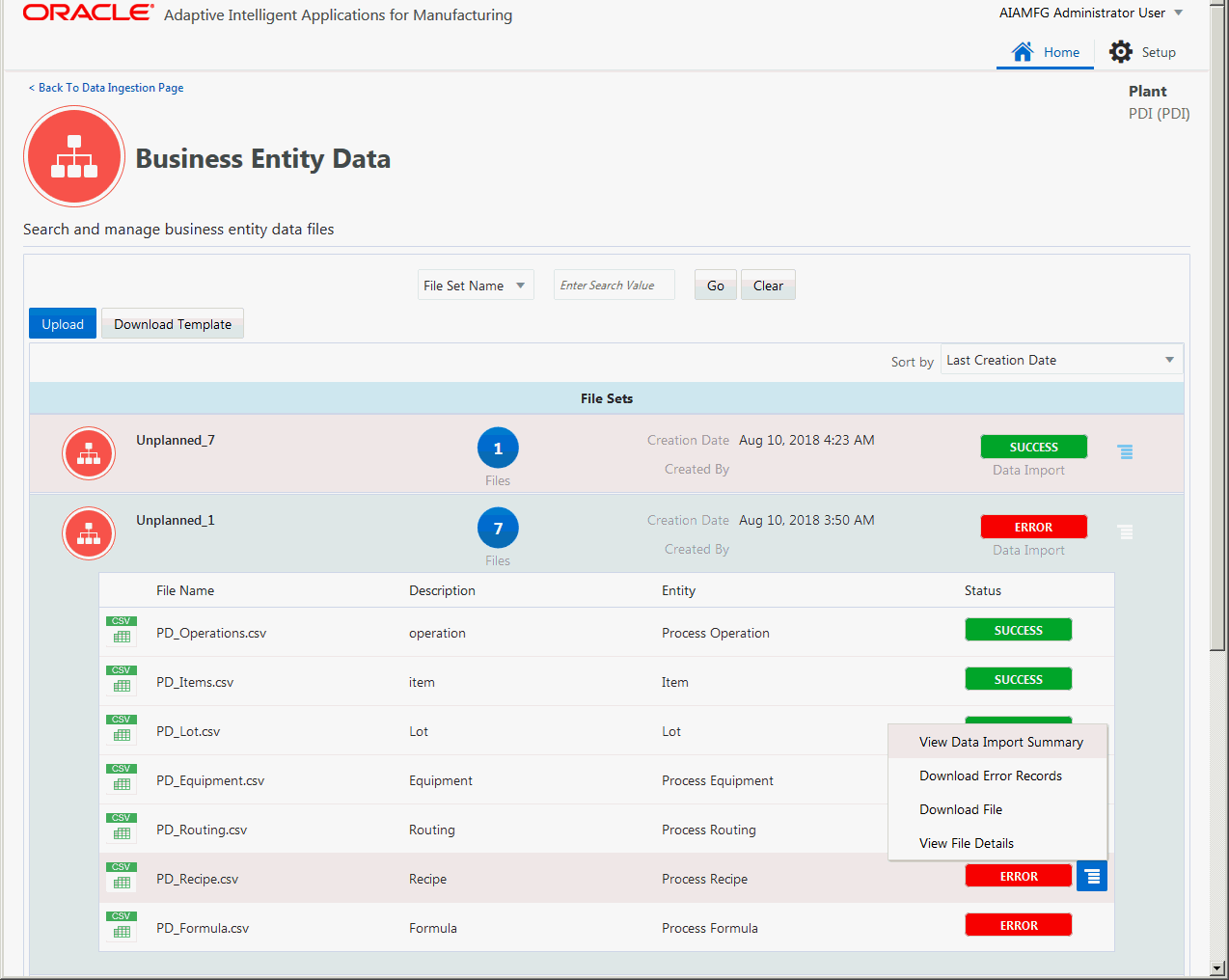Open the Unplanned_7 actions menu icon

pyautogui.click(x=1125, y=451)
